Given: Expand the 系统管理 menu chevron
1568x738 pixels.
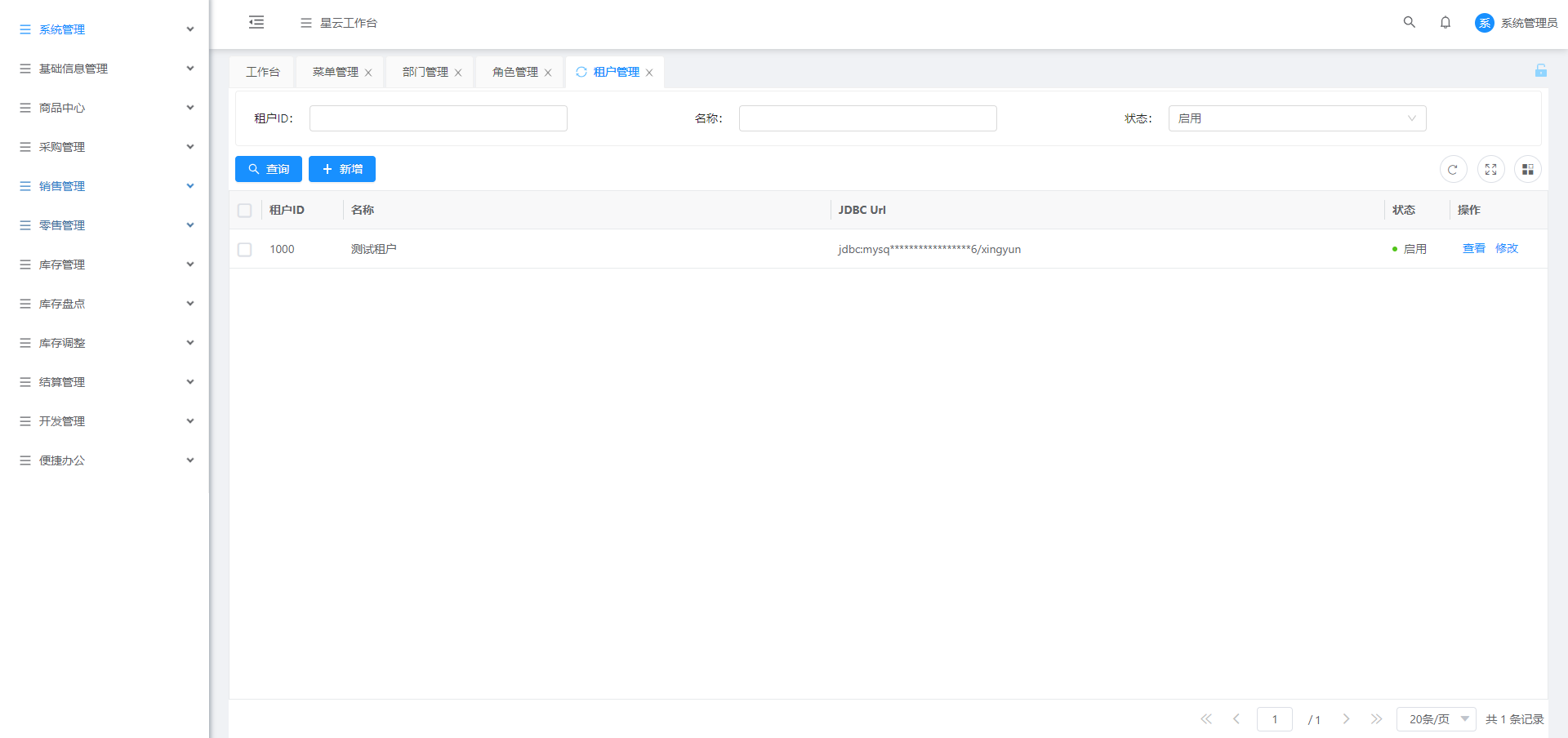Looking at the screenshot, I should [x=190, y=29].
